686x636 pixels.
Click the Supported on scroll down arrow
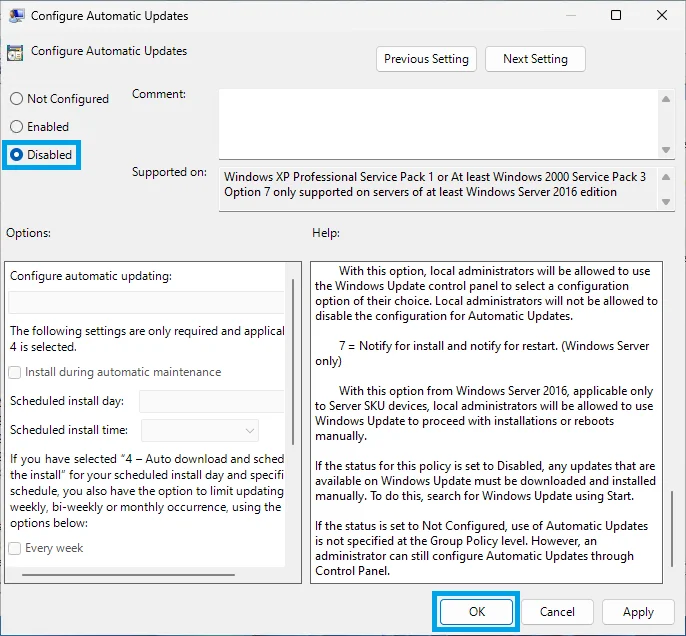click(x=667, y=202)
